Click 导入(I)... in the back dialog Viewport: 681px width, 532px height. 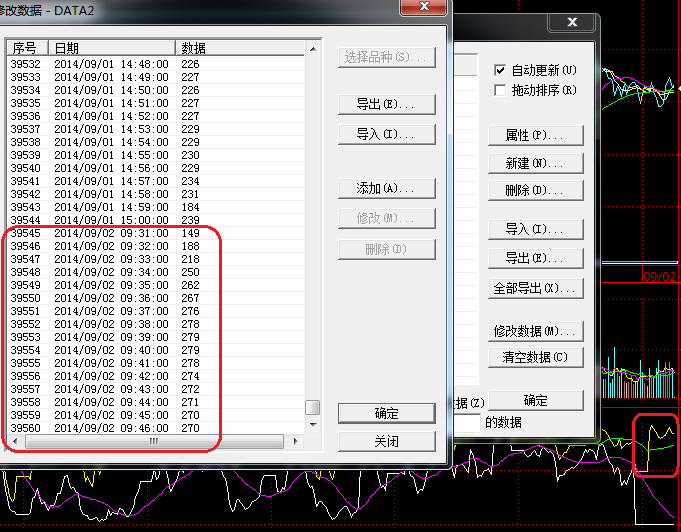536,229
